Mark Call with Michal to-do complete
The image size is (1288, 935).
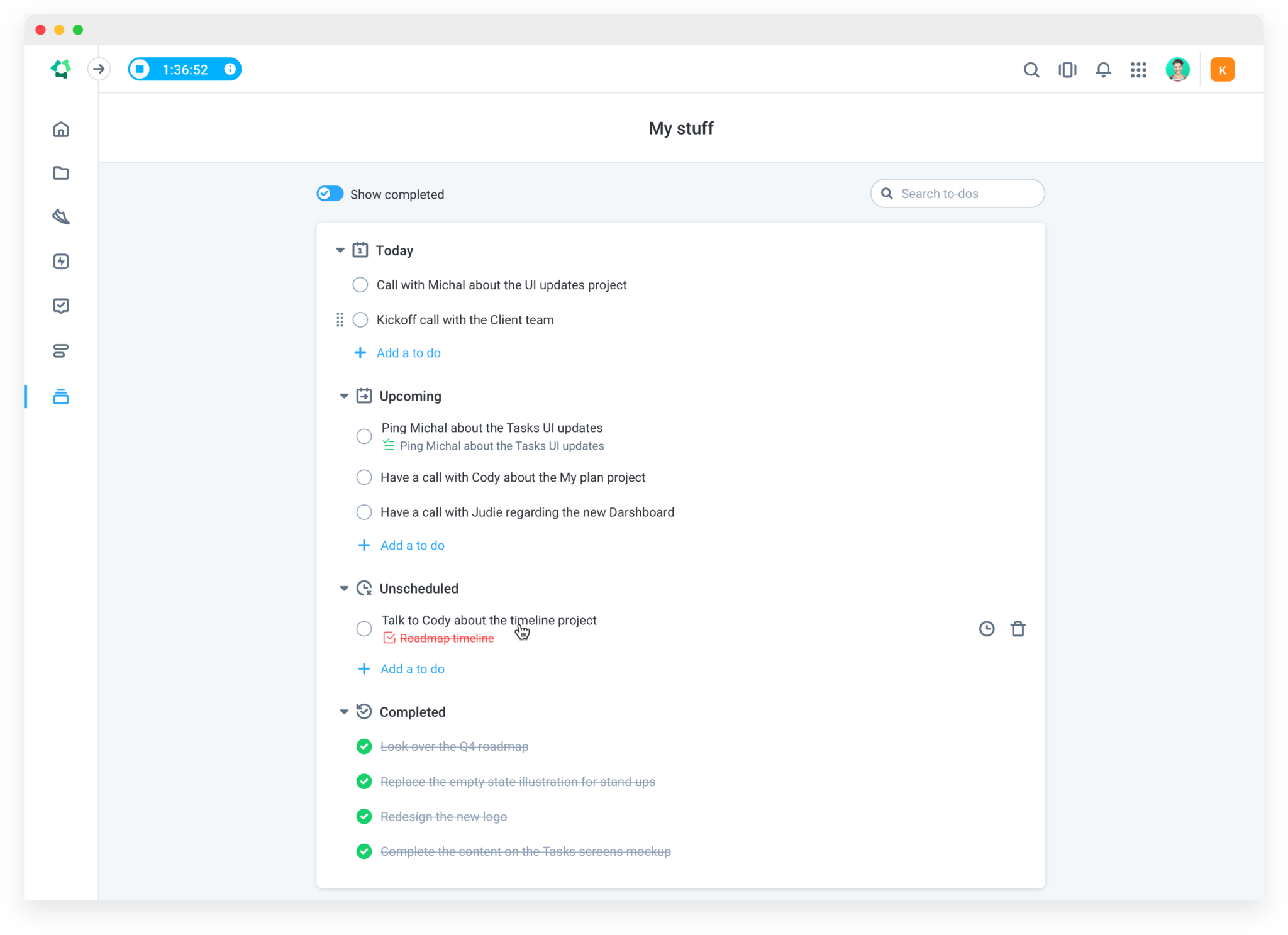pos(360,285)
